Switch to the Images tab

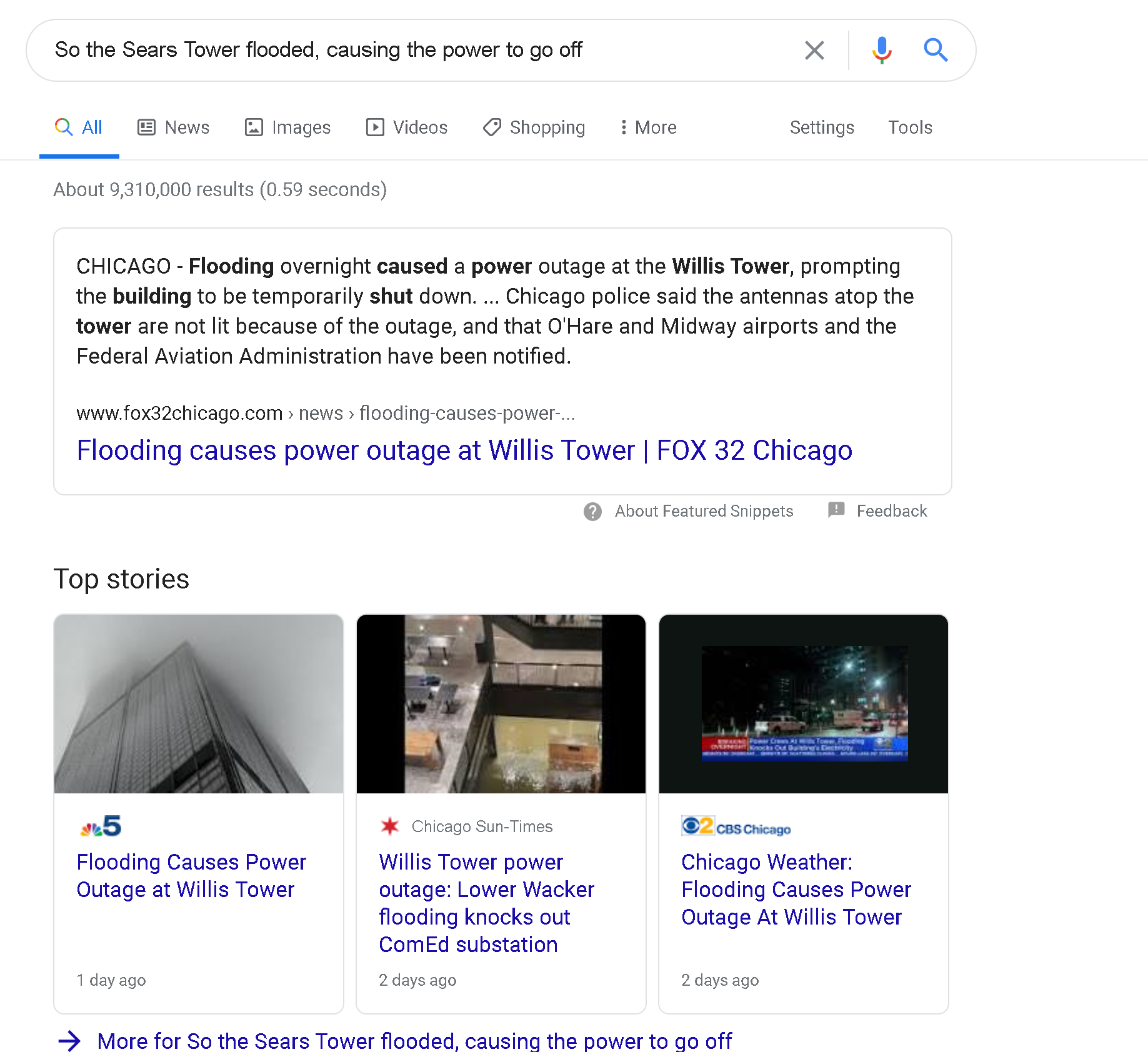pyautogui.click(x=288, y=127)
